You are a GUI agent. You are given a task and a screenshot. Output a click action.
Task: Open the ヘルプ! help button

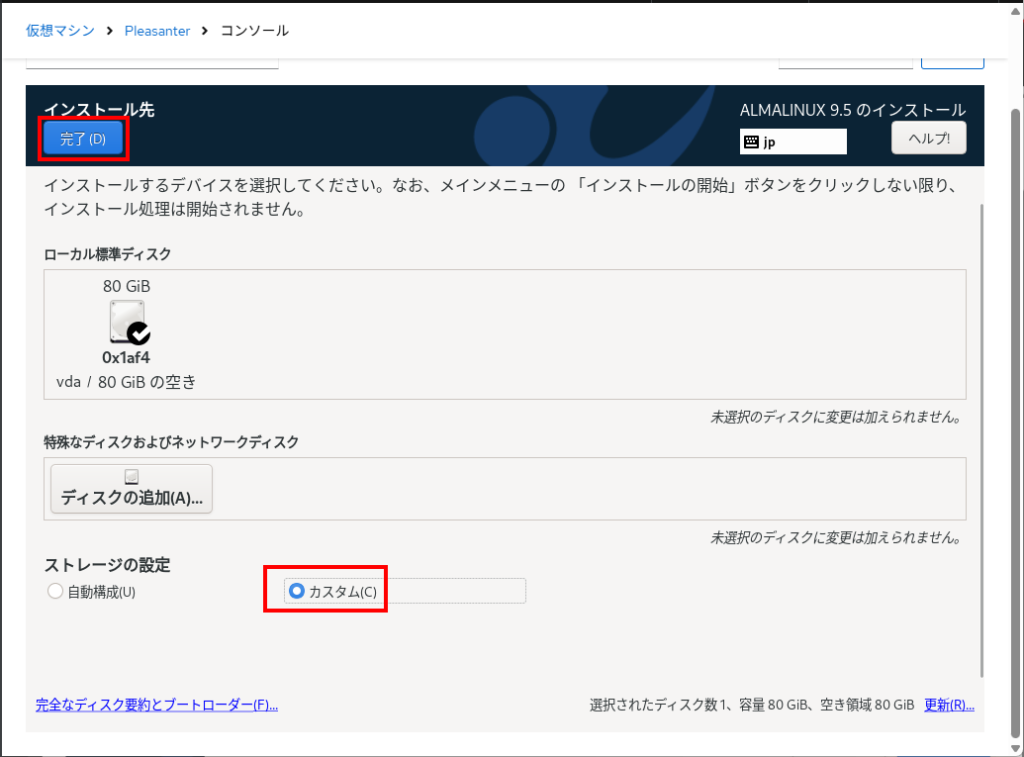click(x=928, y=139)
